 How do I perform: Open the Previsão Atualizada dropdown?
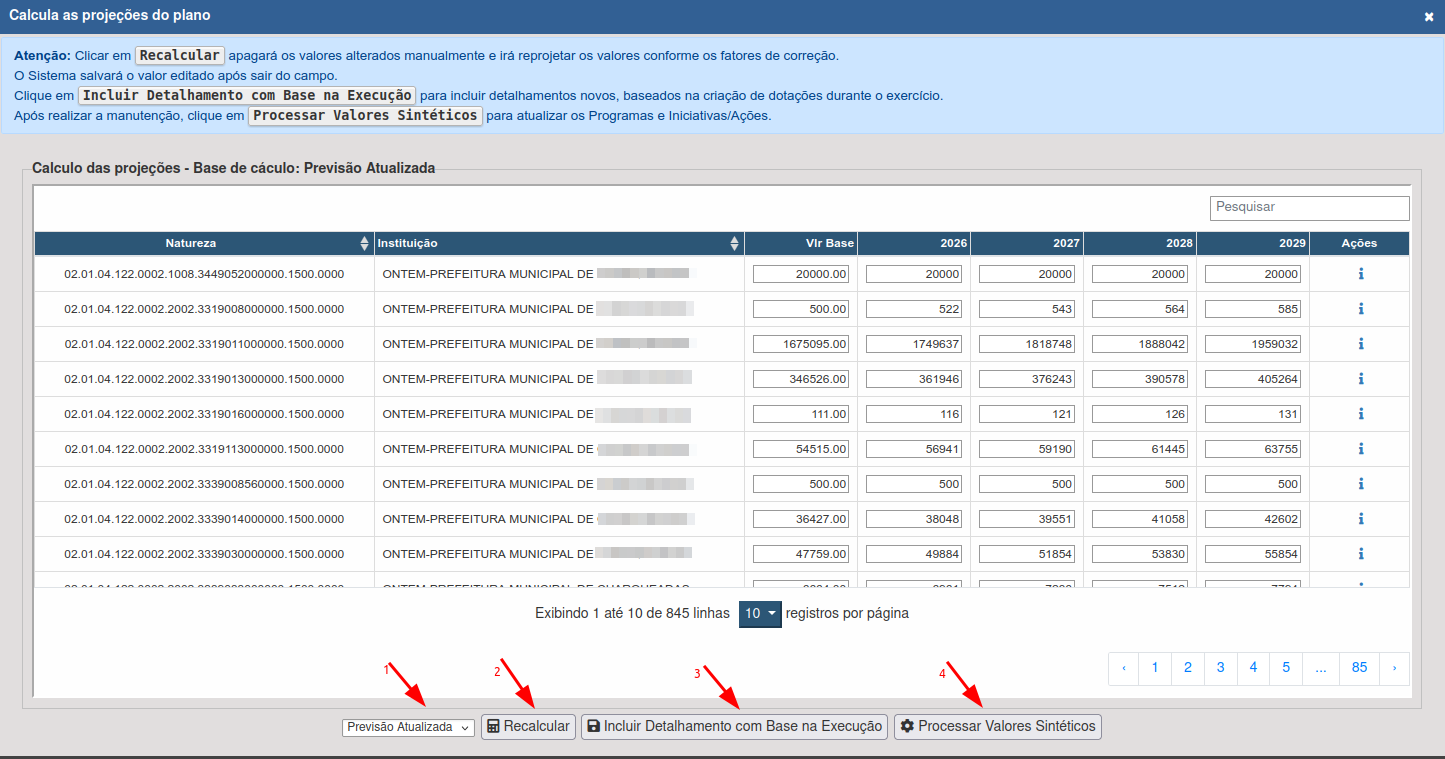[408, 727]
